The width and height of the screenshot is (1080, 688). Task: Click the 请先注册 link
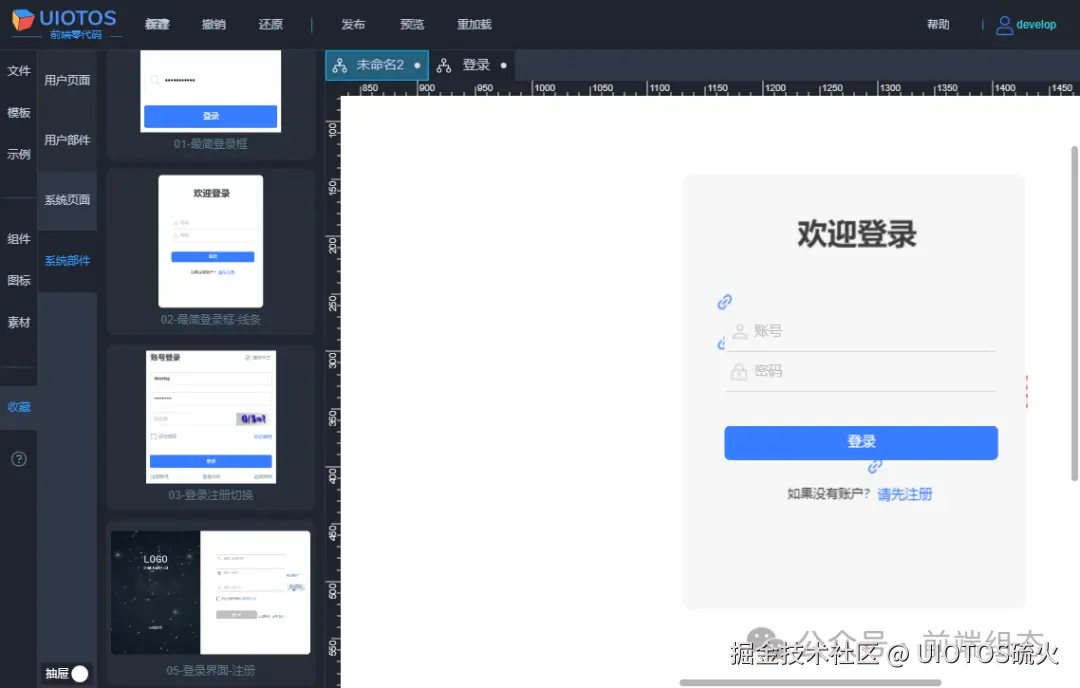903,493
